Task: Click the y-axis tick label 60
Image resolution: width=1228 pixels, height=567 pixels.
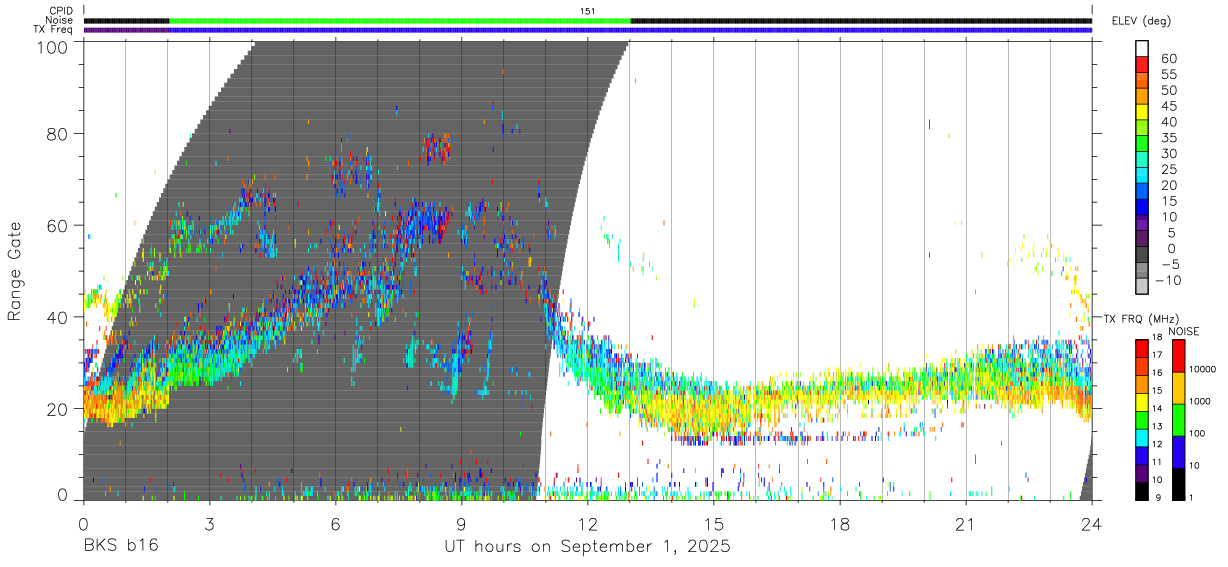Action: (59, 225)
